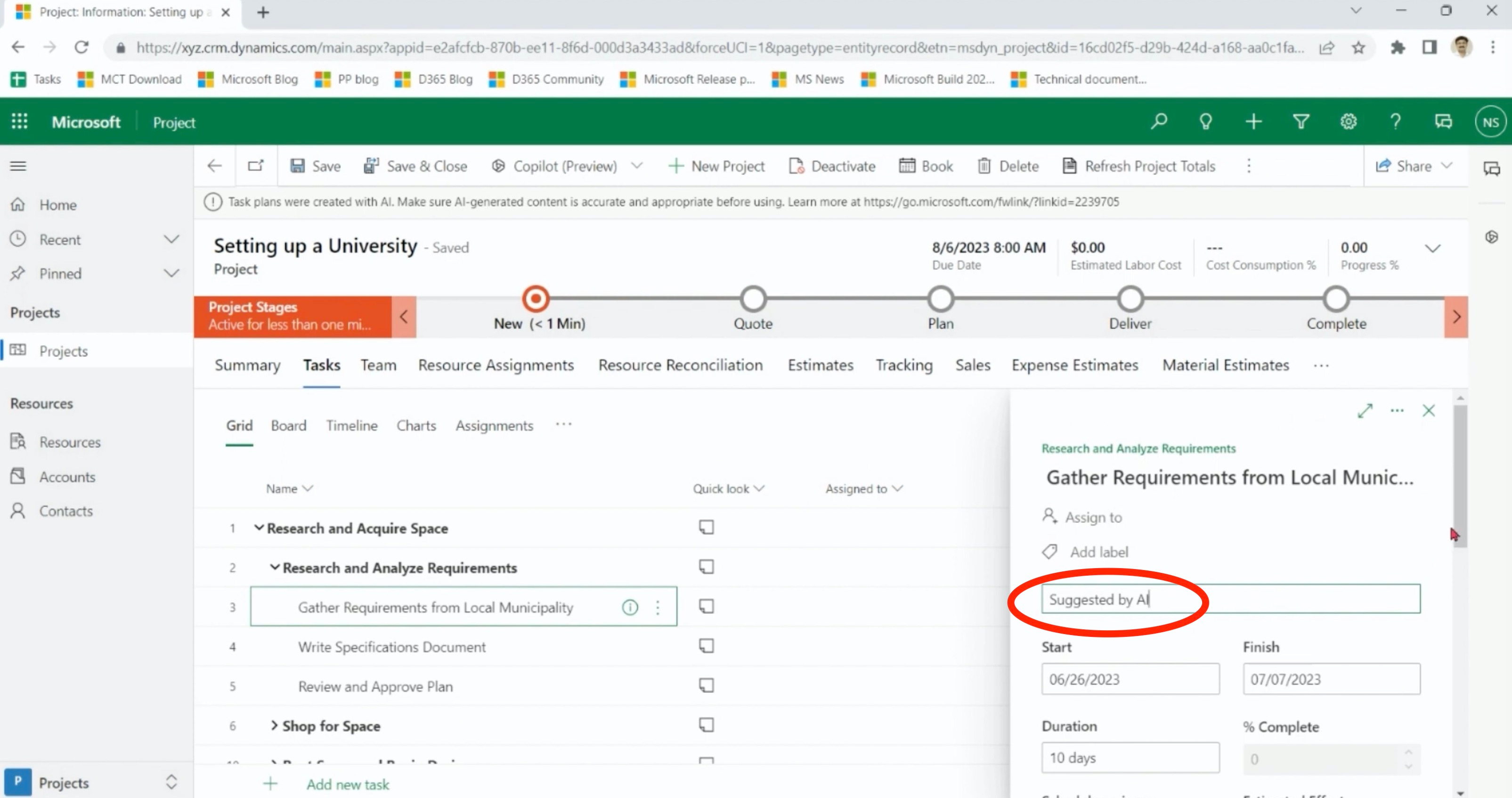Open info icon on Gather Requirements row
This screenshot has width=1512, height=798.
[x=630, y=607]
